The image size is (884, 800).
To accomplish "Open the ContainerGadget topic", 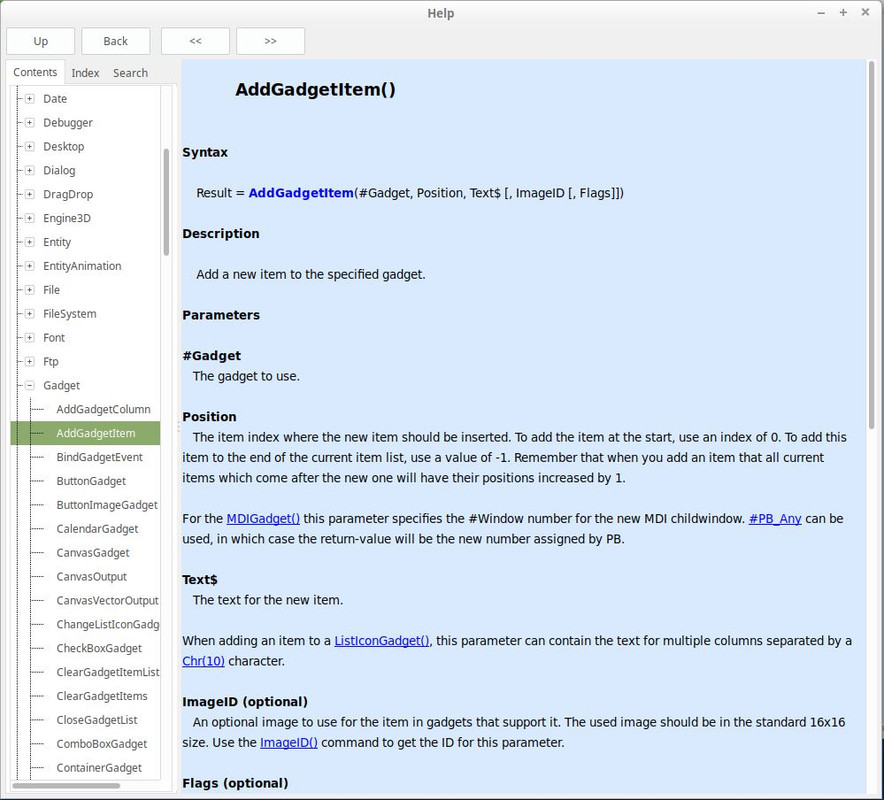I will [x=99, y=768].
